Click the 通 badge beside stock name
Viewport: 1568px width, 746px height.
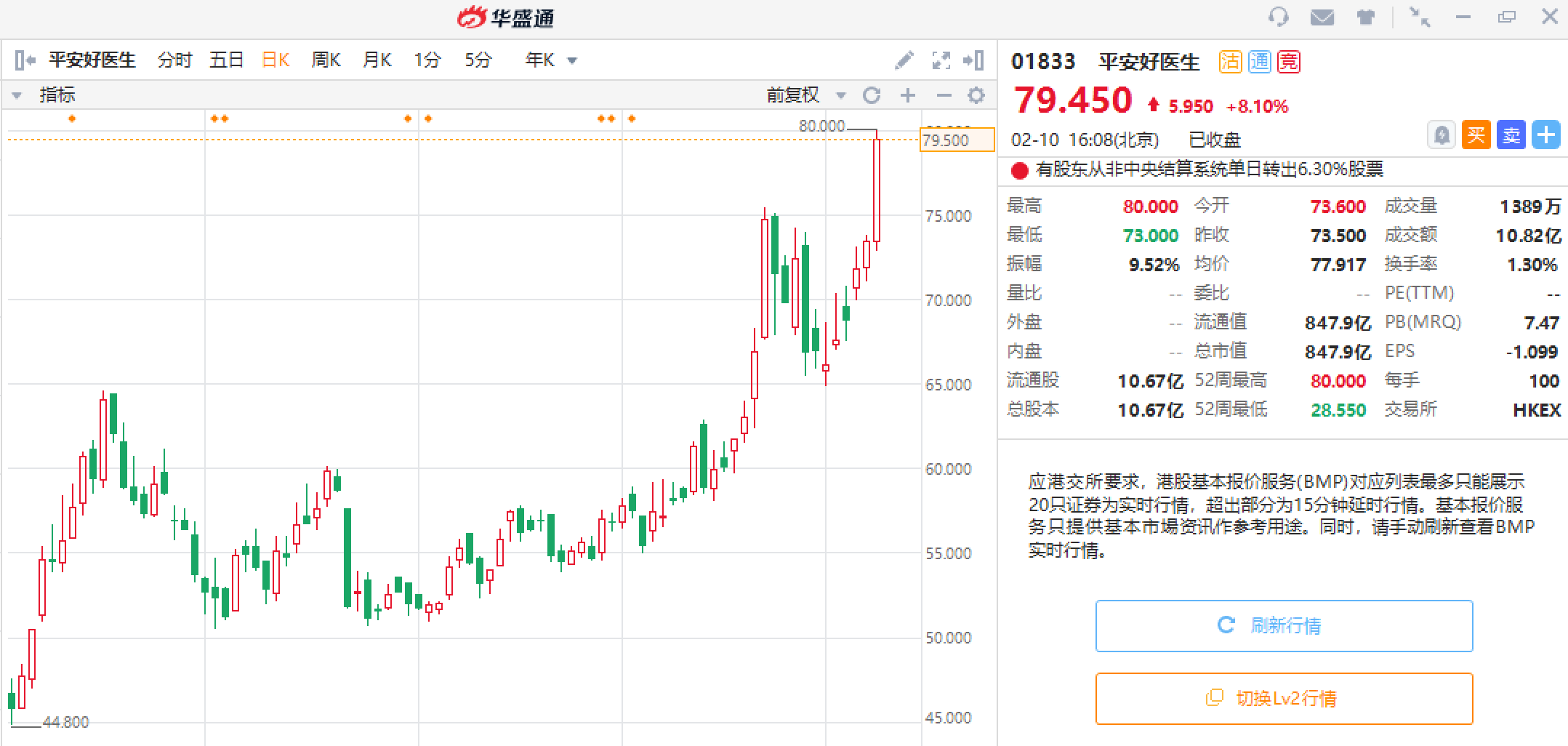coord(1260,62)
